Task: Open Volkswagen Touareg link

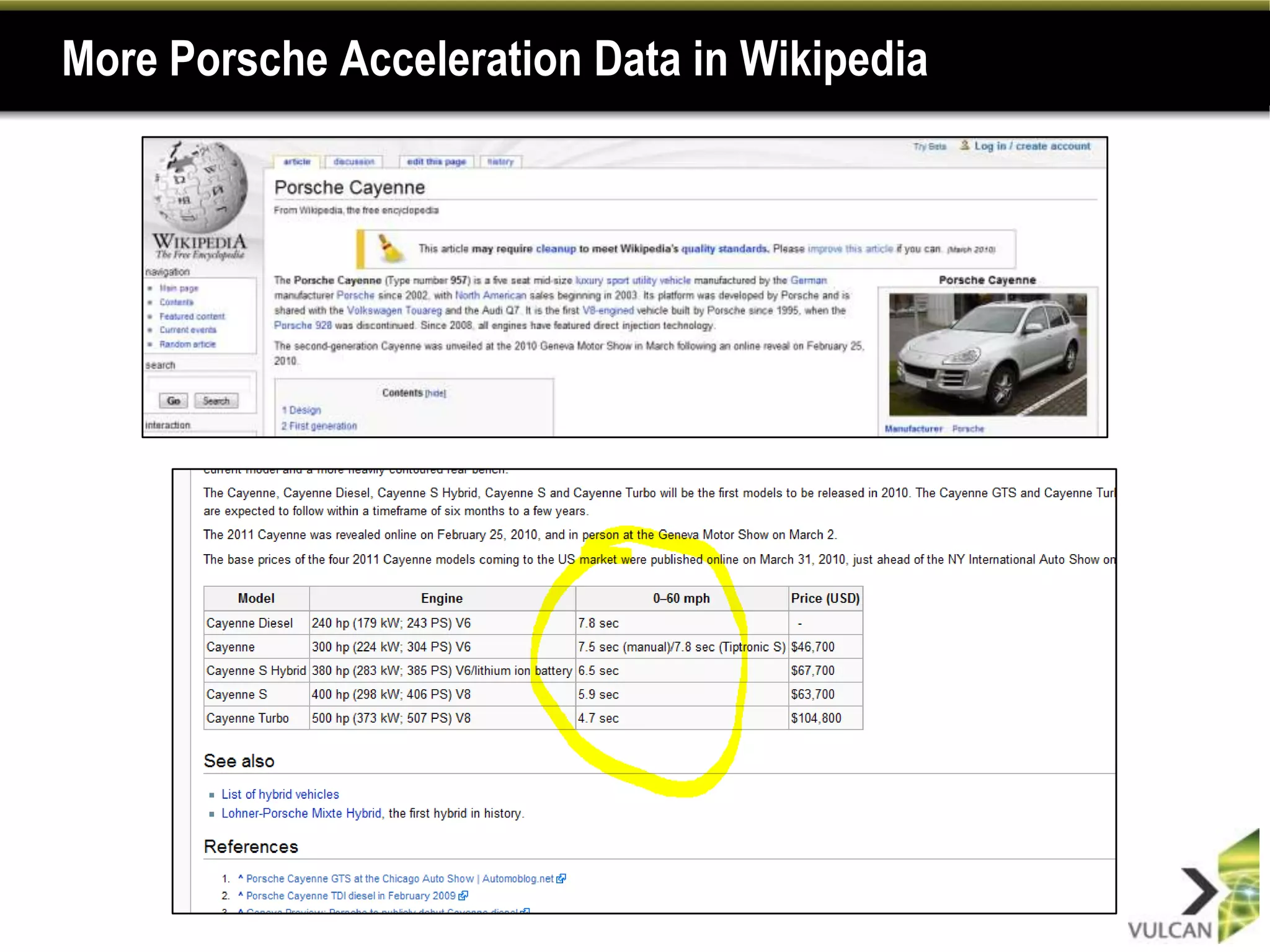Action: (394, 310)
